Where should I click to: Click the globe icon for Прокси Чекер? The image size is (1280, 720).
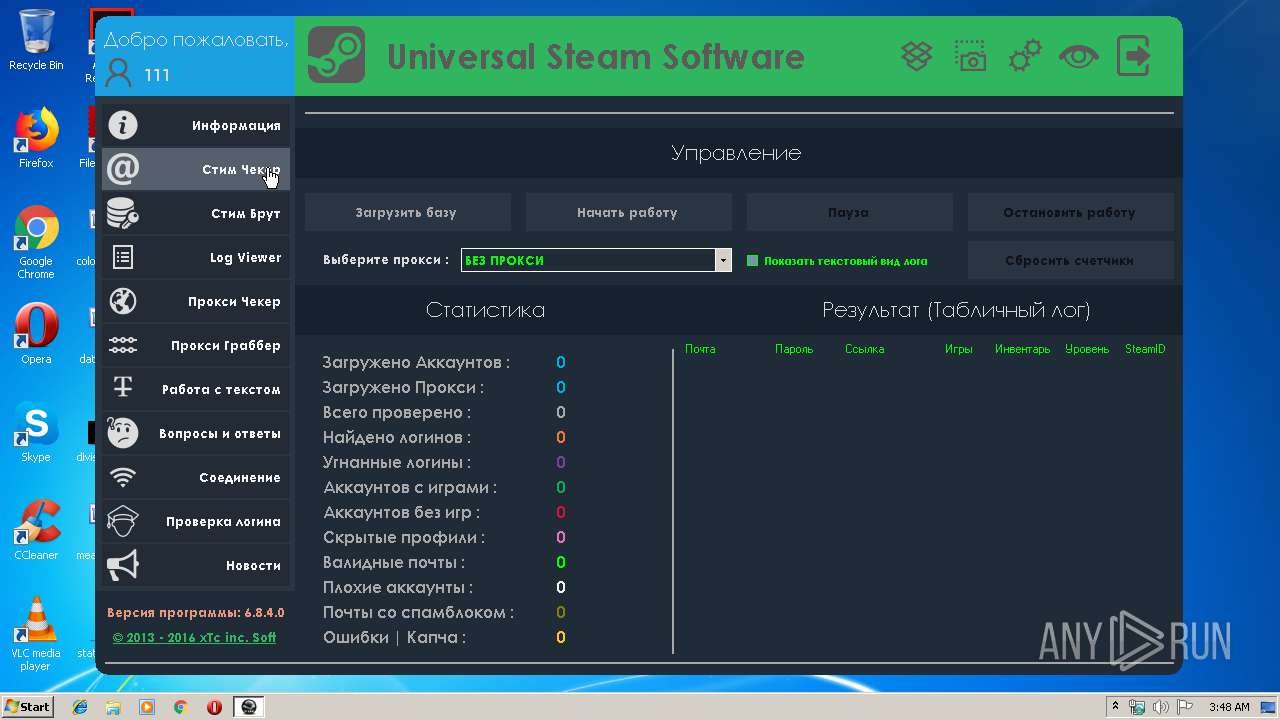click(123, 301)
